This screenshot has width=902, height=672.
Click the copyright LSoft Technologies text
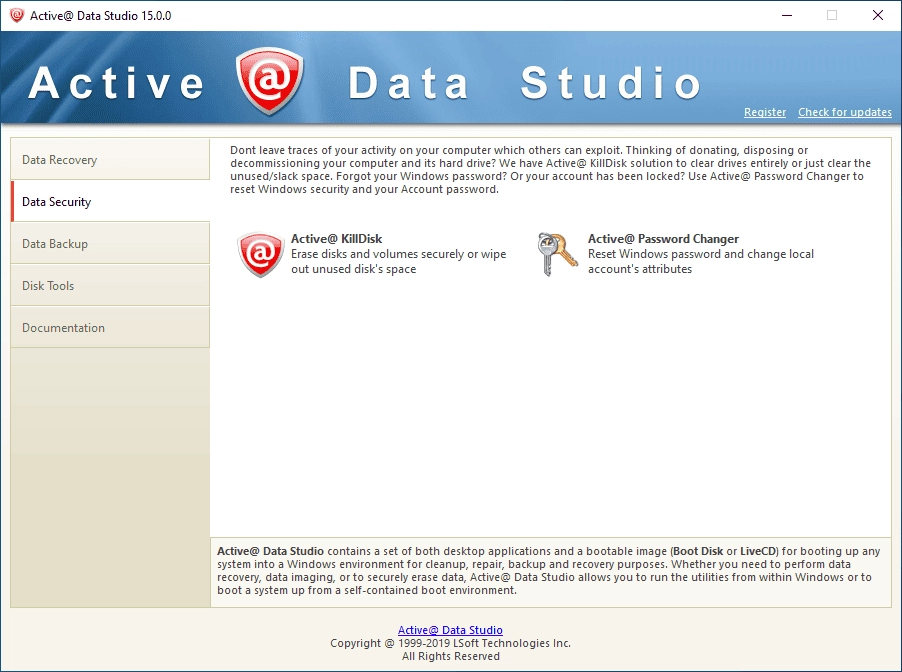(x=450, y=643)
